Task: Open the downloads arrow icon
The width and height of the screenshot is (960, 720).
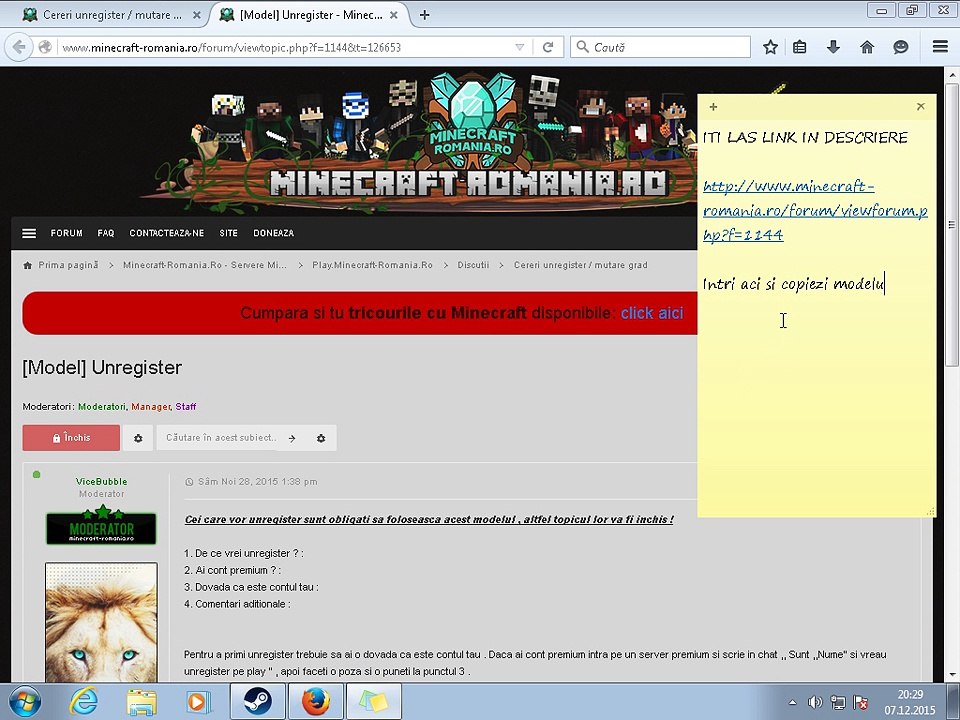Action: click(833, 47)
